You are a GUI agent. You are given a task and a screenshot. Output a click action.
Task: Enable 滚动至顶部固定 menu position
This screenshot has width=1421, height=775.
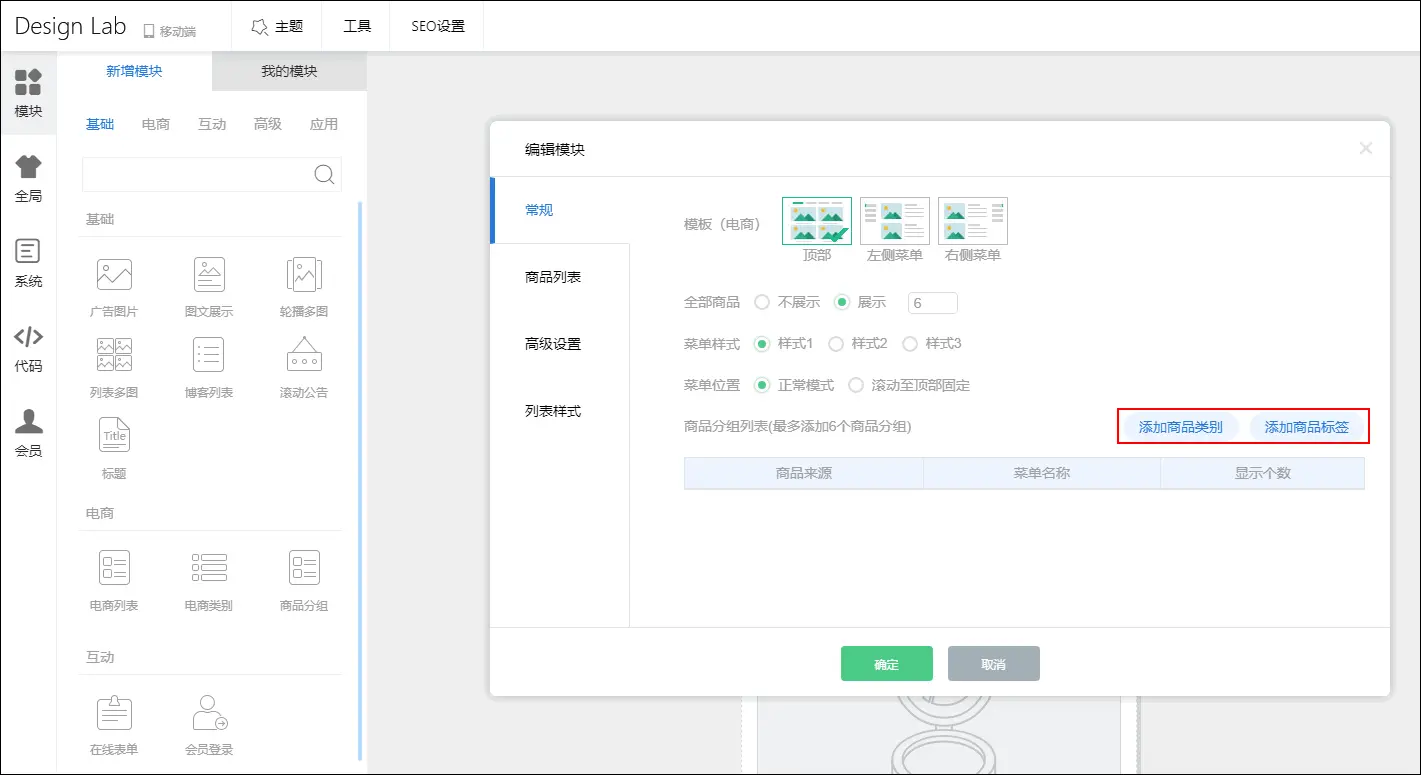pyautogui.click(x=856, y=385)
